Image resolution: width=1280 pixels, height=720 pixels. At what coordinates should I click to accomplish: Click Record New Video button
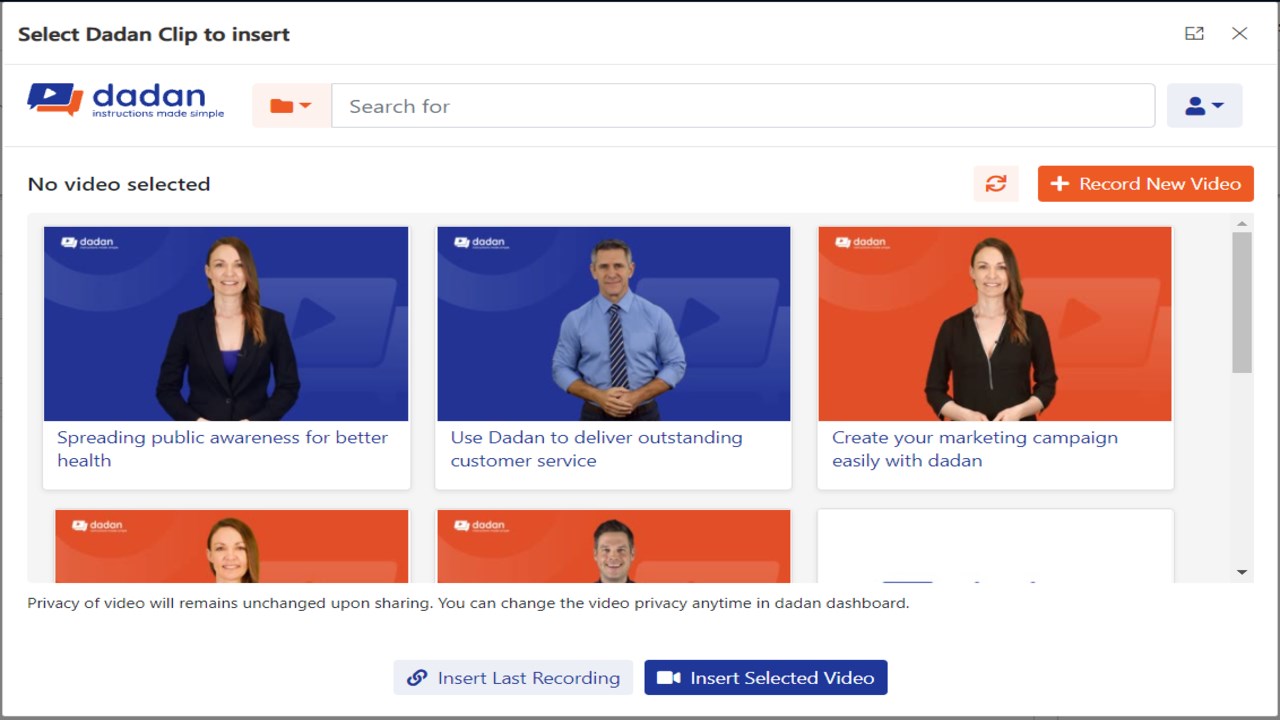[x=1145, y=184]
